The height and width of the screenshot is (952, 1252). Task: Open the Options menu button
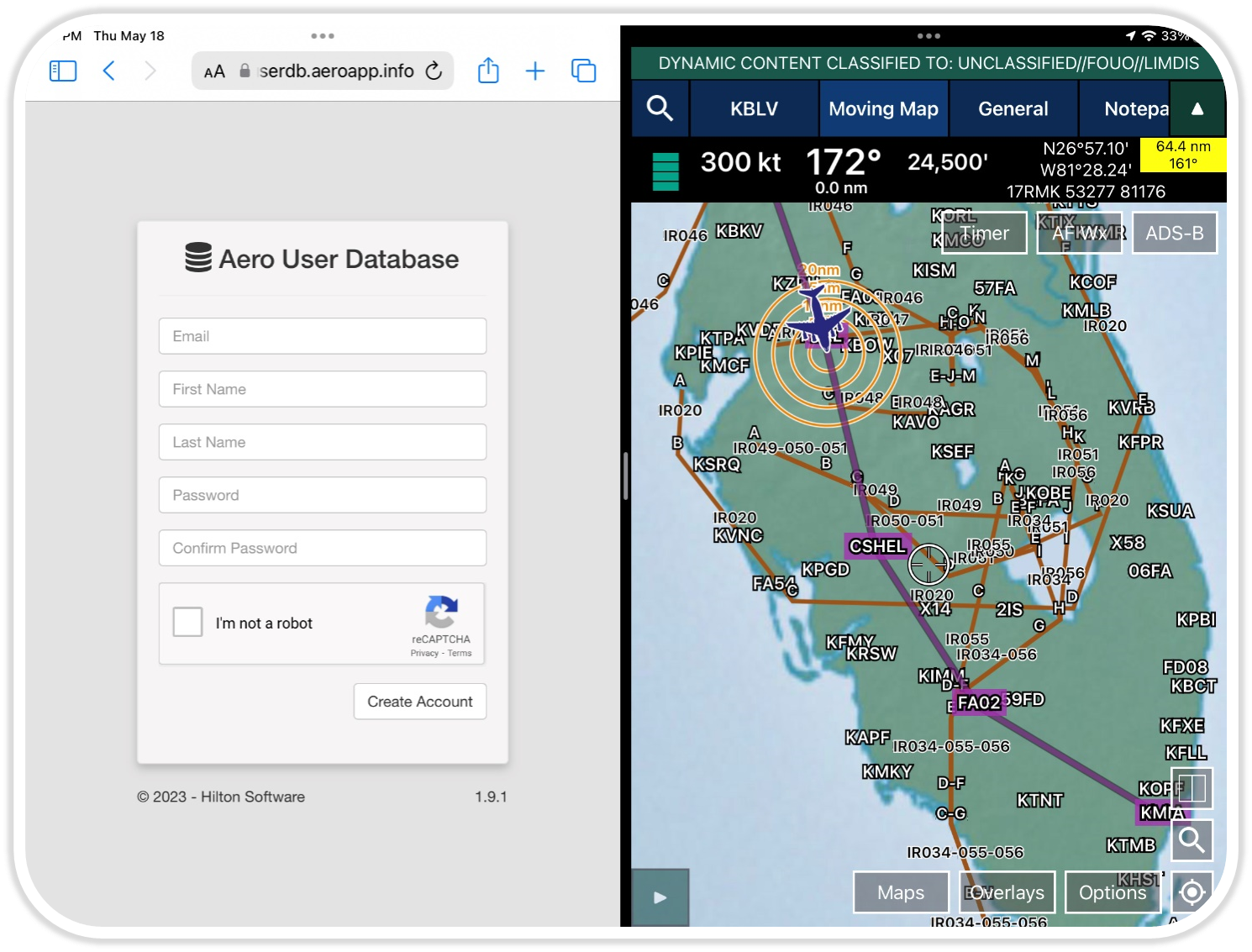click(1113, 892)
